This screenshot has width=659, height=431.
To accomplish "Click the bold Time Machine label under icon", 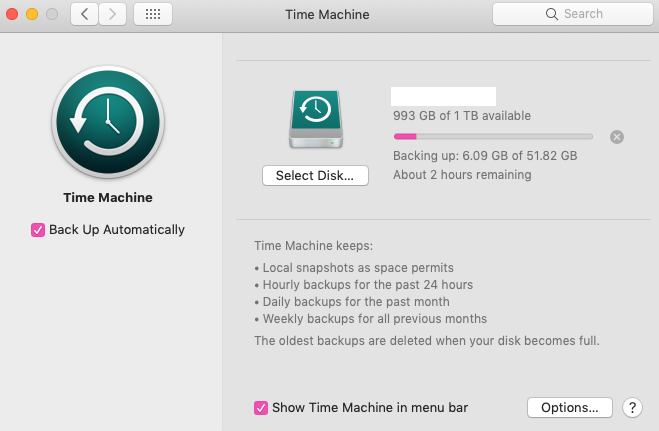I will [108, 197].
